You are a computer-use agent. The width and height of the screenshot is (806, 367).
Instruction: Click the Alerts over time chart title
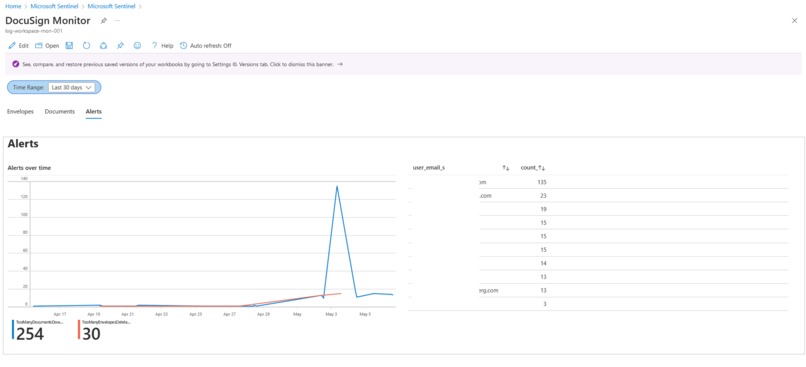(29, 168)
